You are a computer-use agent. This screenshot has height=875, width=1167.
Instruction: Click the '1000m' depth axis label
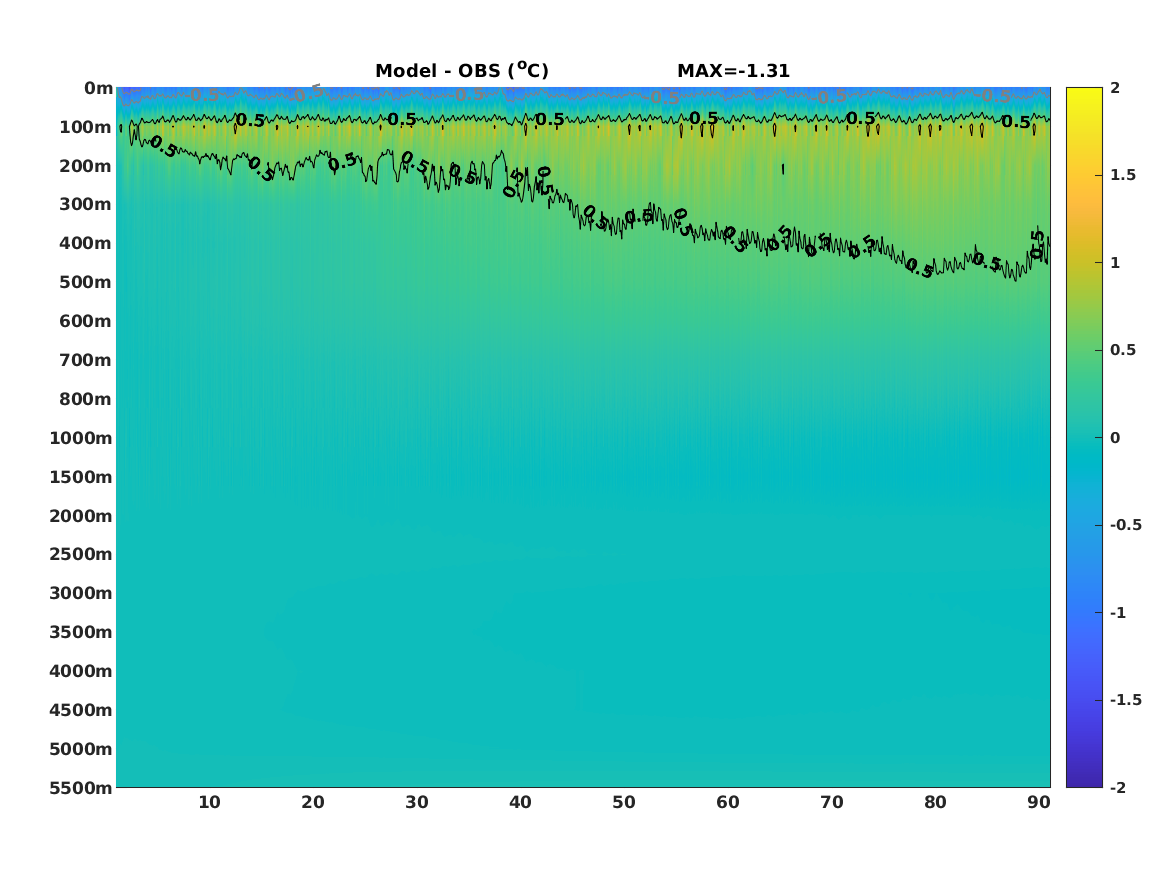click(81, 438)
